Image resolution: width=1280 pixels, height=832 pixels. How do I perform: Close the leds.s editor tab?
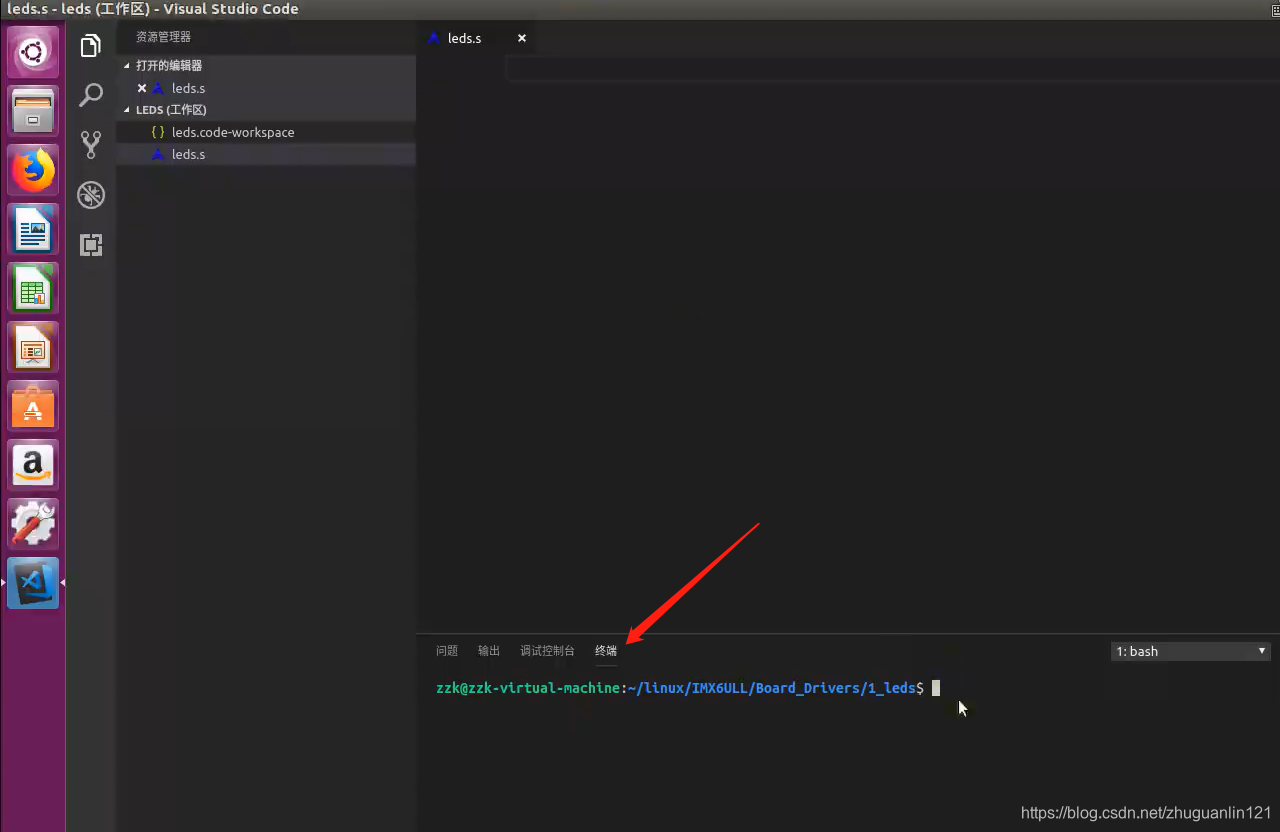522,38
